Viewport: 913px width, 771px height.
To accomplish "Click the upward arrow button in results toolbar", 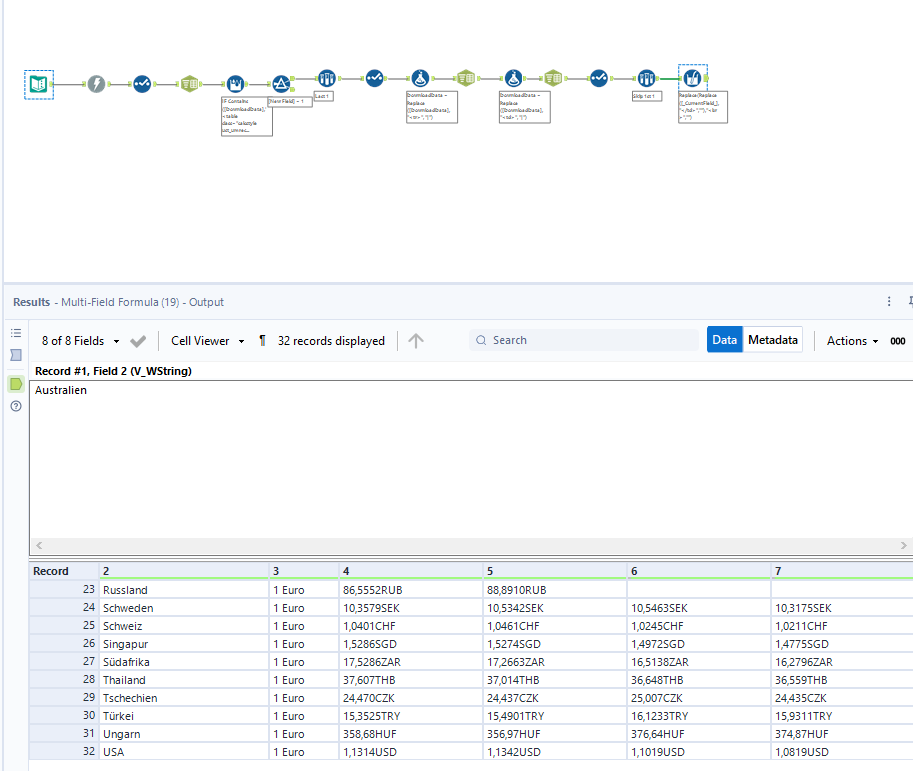I will click(x=416, y=340).
